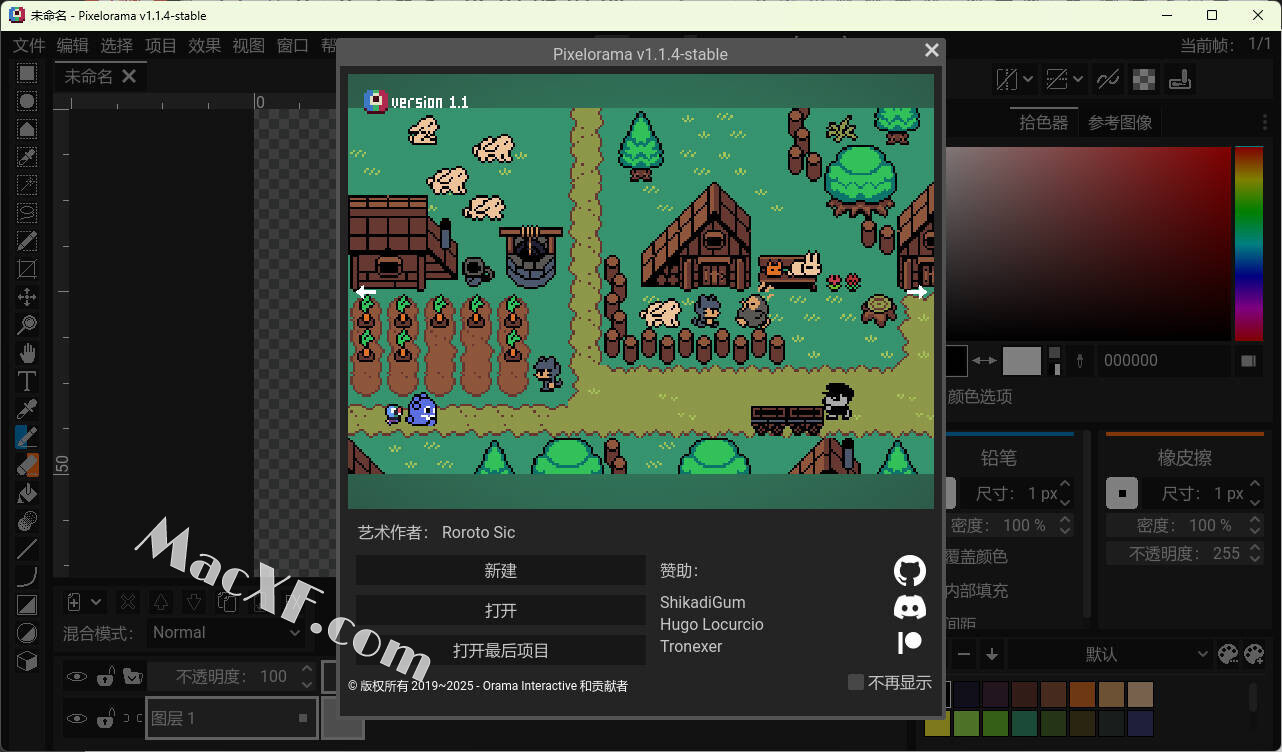Open the GitHub link icon
Image resolution: width=1282 pixels, height=752 pixels.
click(910, 571)
